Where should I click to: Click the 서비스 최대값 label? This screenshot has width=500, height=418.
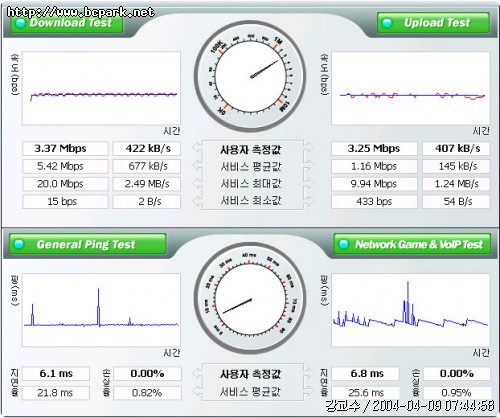251,183
